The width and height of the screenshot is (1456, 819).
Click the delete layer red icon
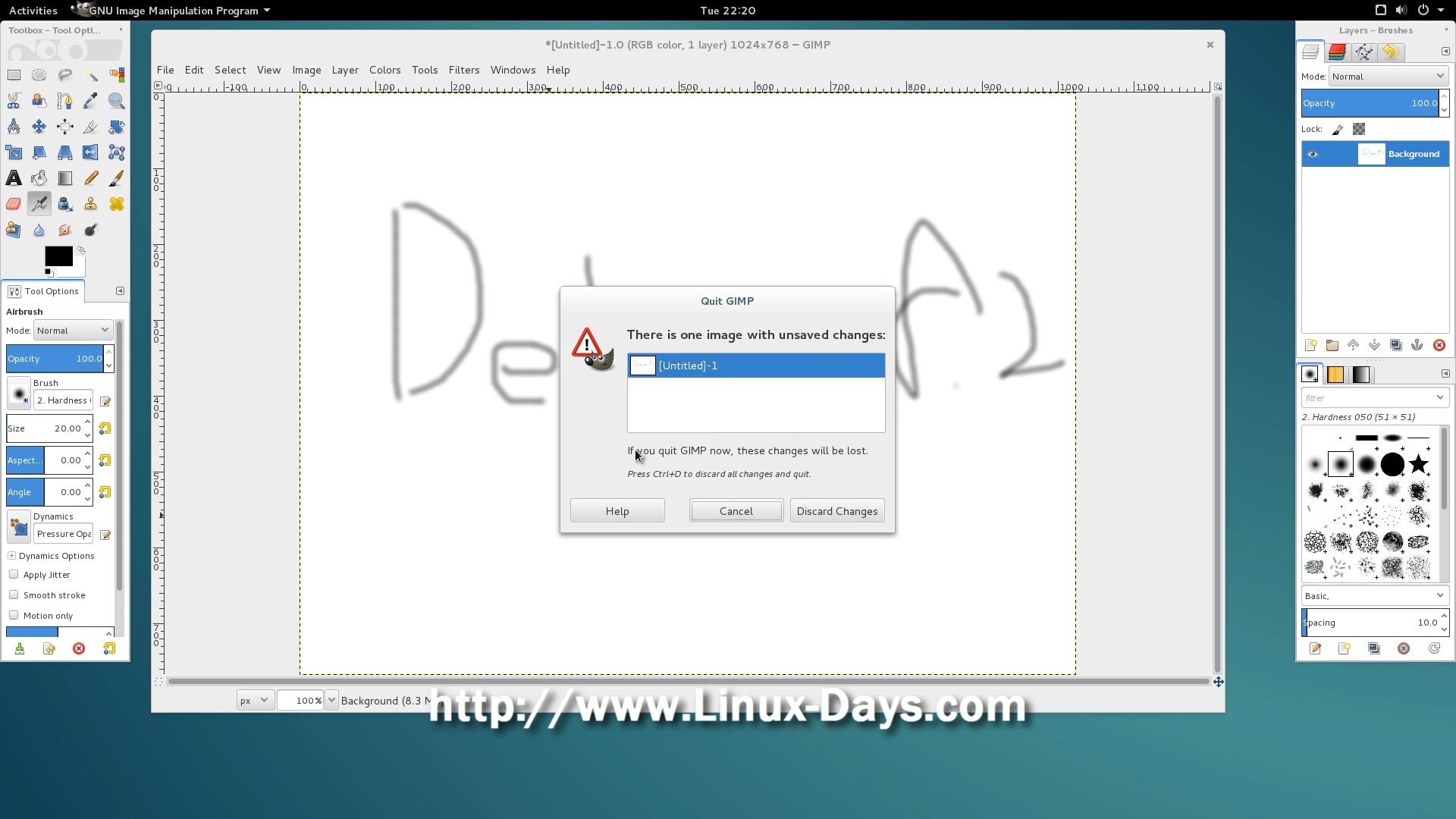[x=1439, y=345]
